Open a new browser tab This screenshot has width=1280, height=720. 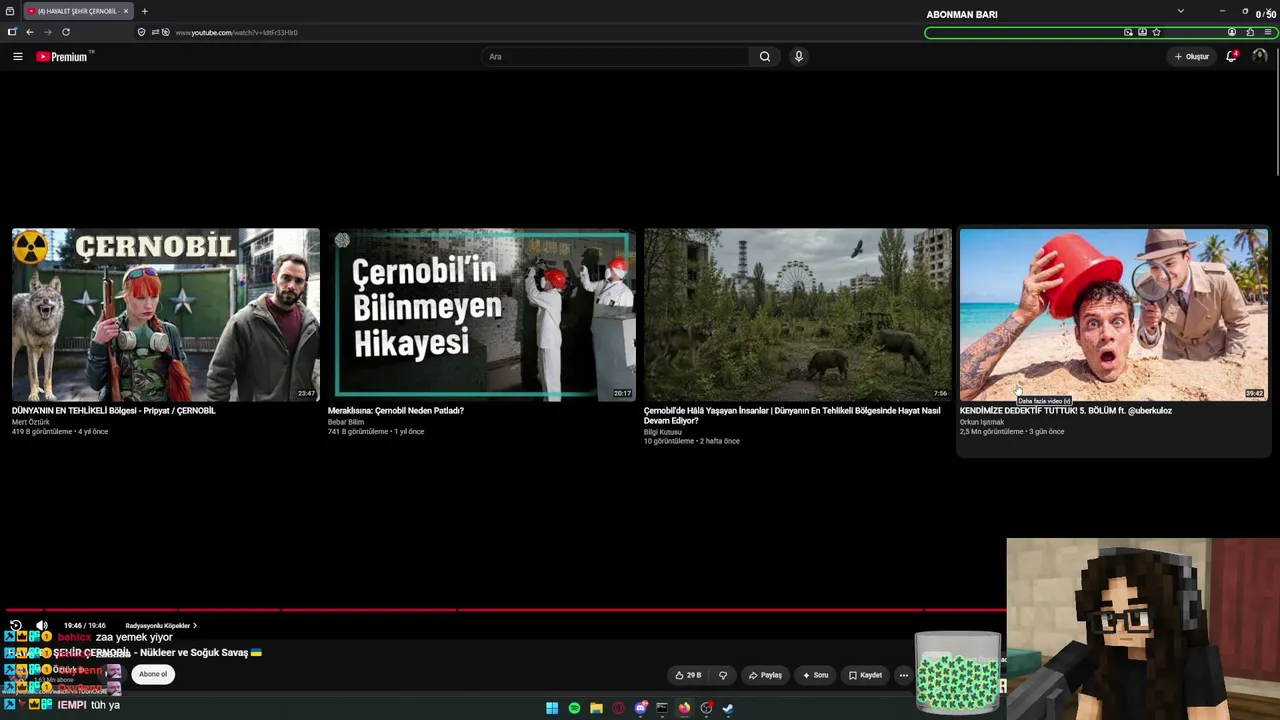click(x=144, y=11)
